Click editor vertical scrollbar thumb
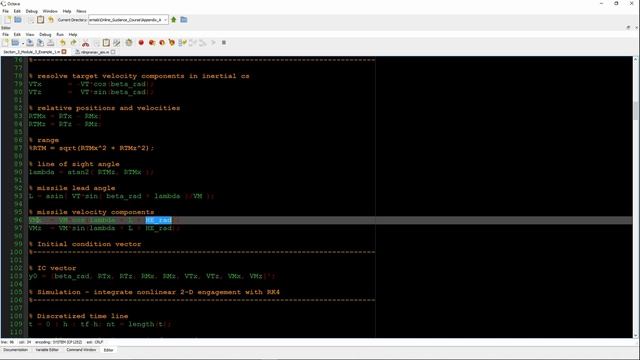The width and height of the screenshot is (640, 360). (636, 111)
